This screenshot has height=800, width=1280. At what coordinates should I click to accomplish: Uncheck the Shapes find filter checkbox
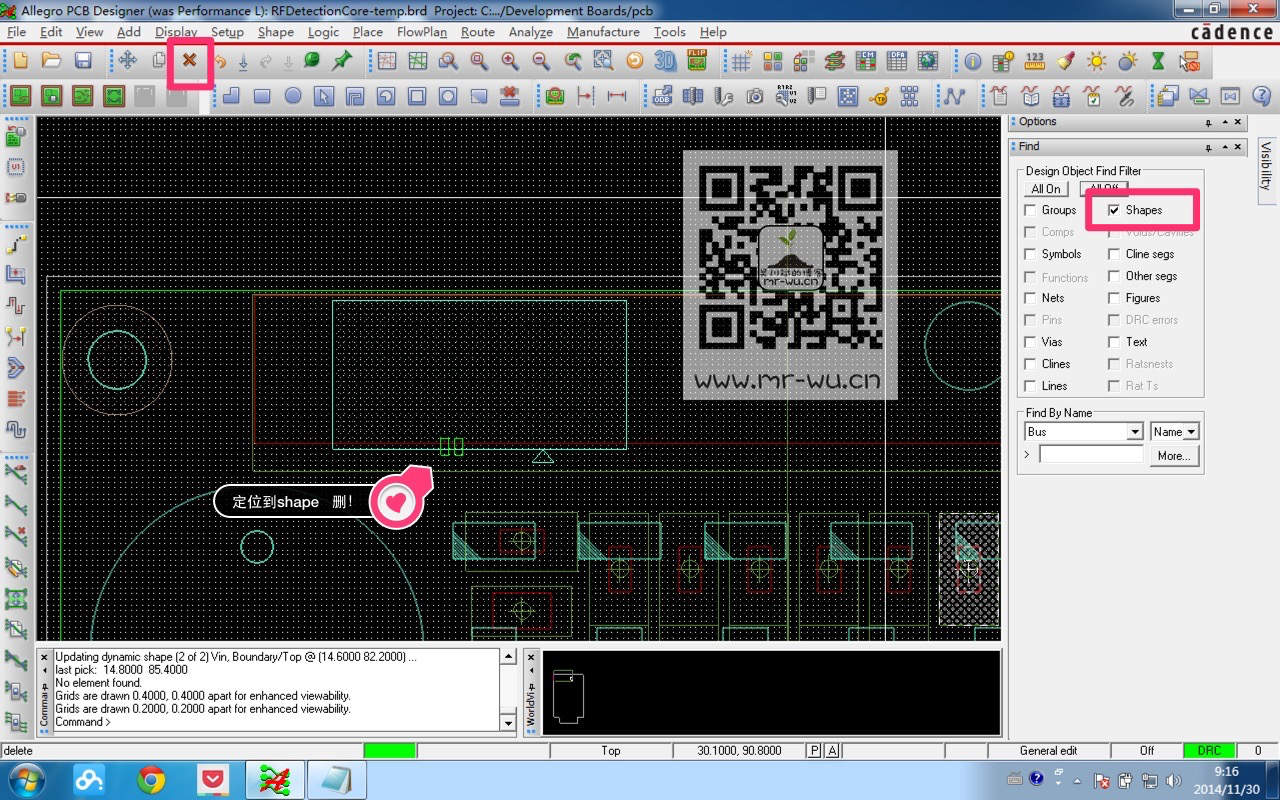[x=1114, y=210]
